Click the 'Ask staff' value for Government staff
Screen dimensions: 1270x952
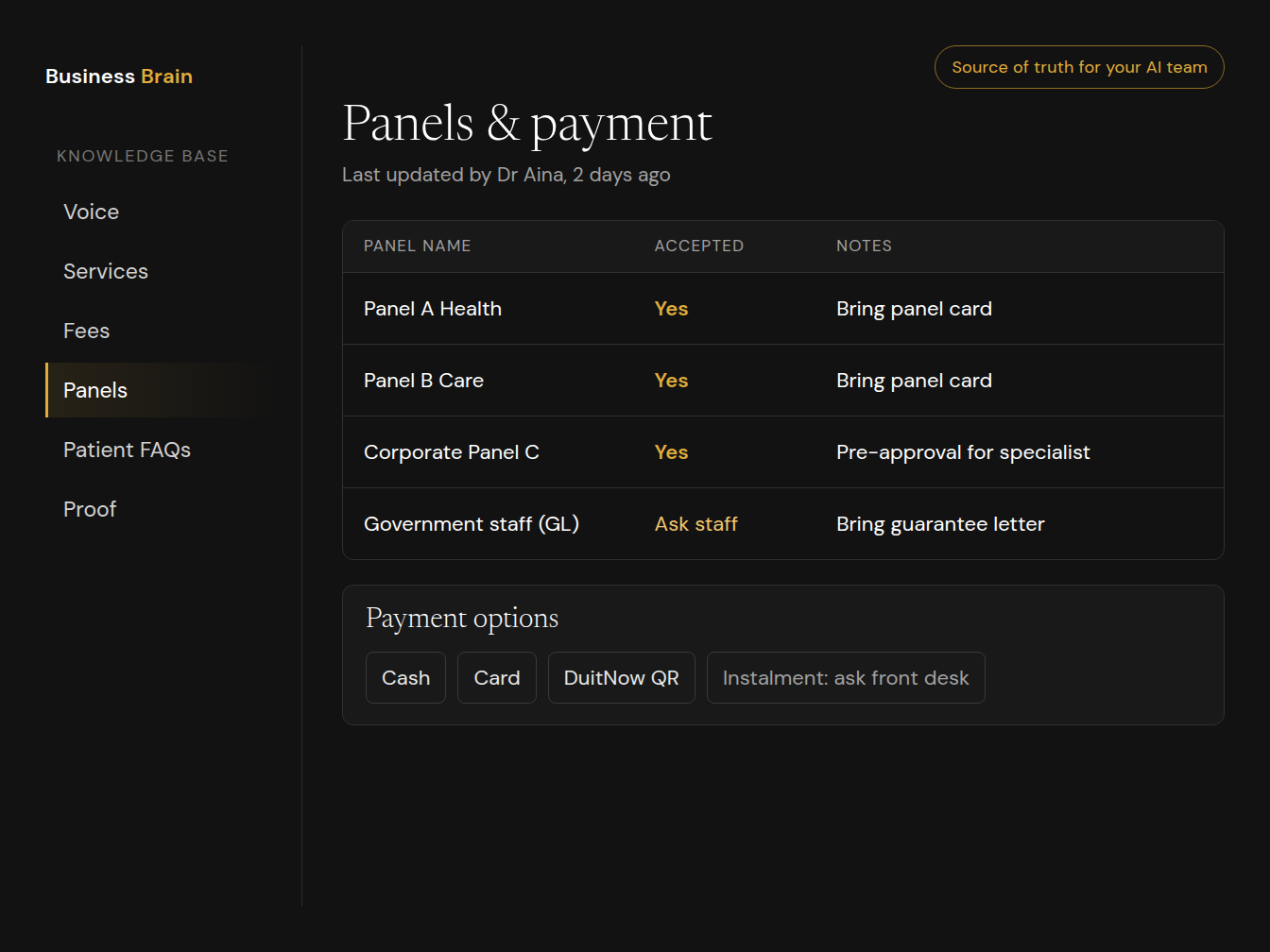click(696, 524)
